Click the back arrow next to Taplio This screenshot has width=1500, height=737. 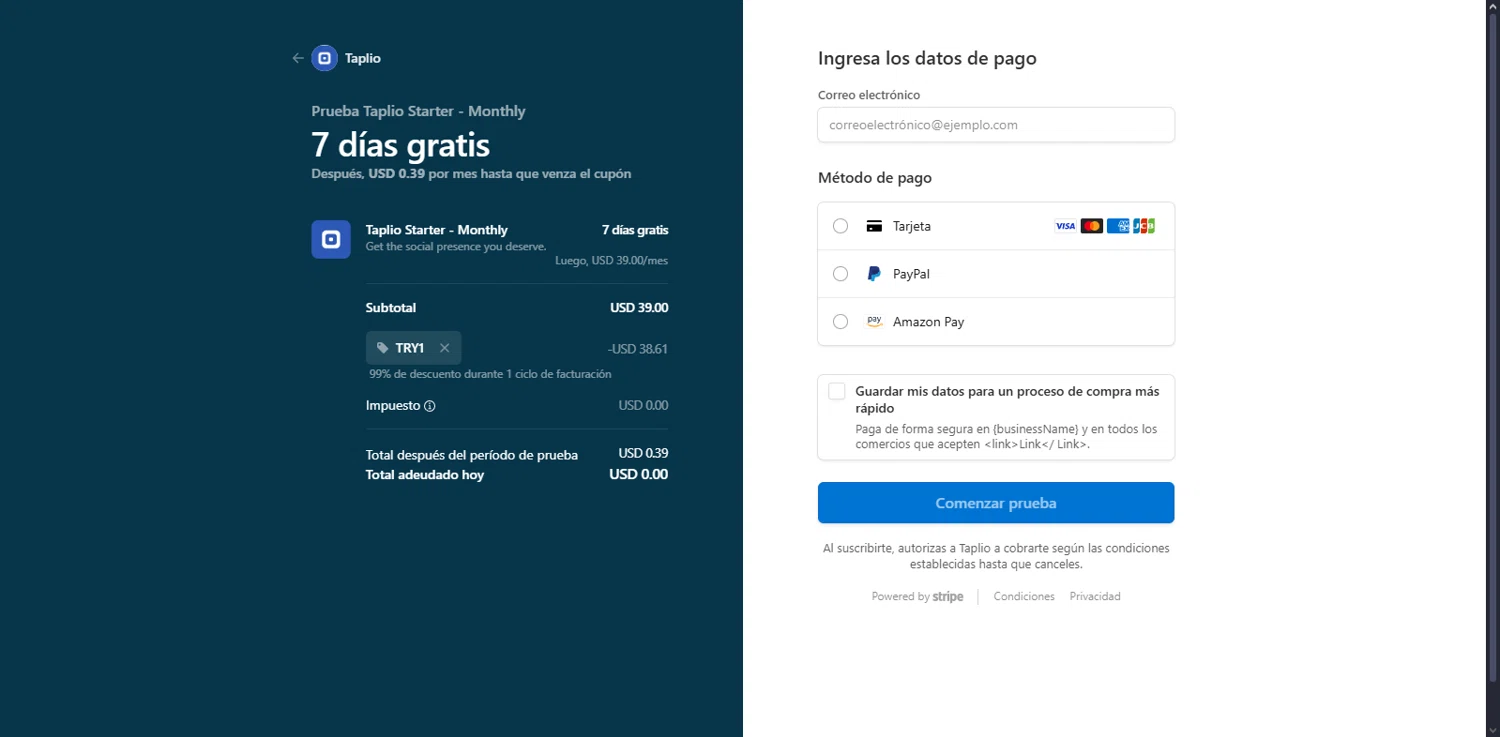(x=297, y=58)
